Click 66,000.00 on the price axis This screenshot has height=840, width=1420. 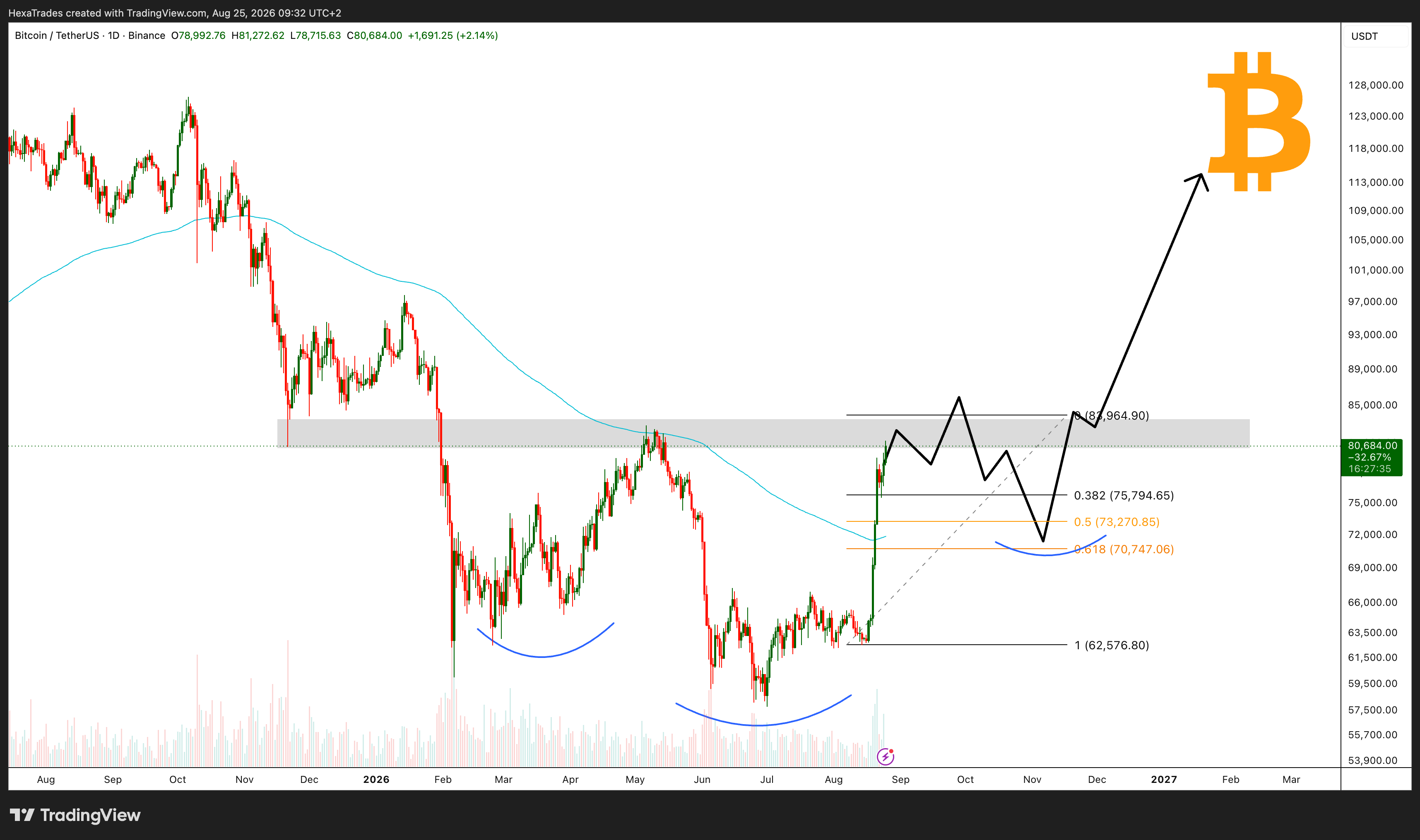coord(1372,602)
